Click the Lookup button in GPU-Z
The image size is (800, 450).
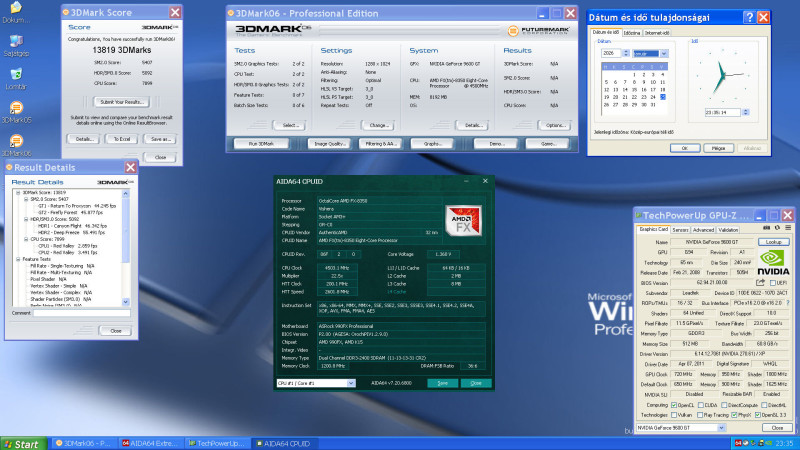pos(773,242)
